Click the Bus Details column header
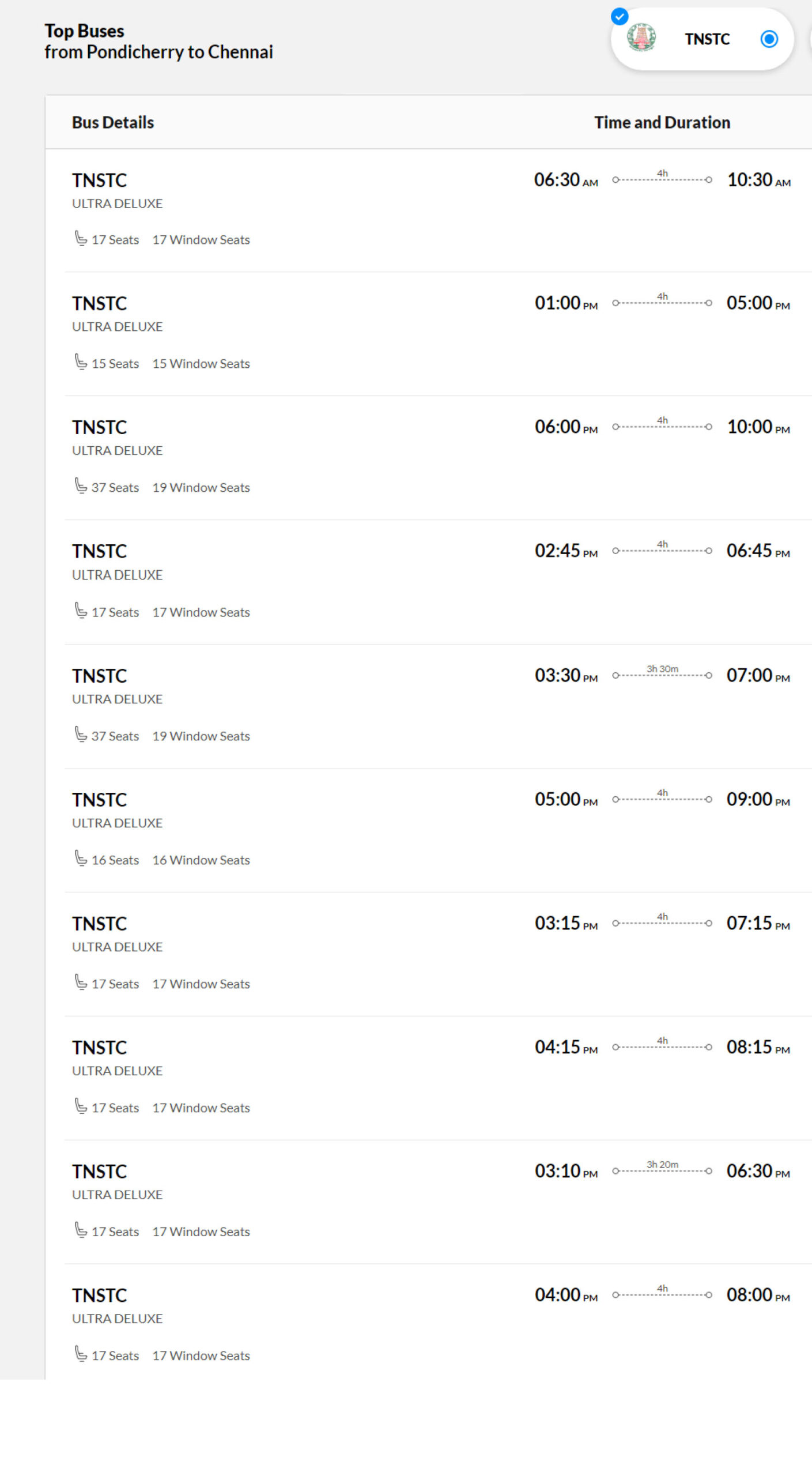 coord(113,122)
